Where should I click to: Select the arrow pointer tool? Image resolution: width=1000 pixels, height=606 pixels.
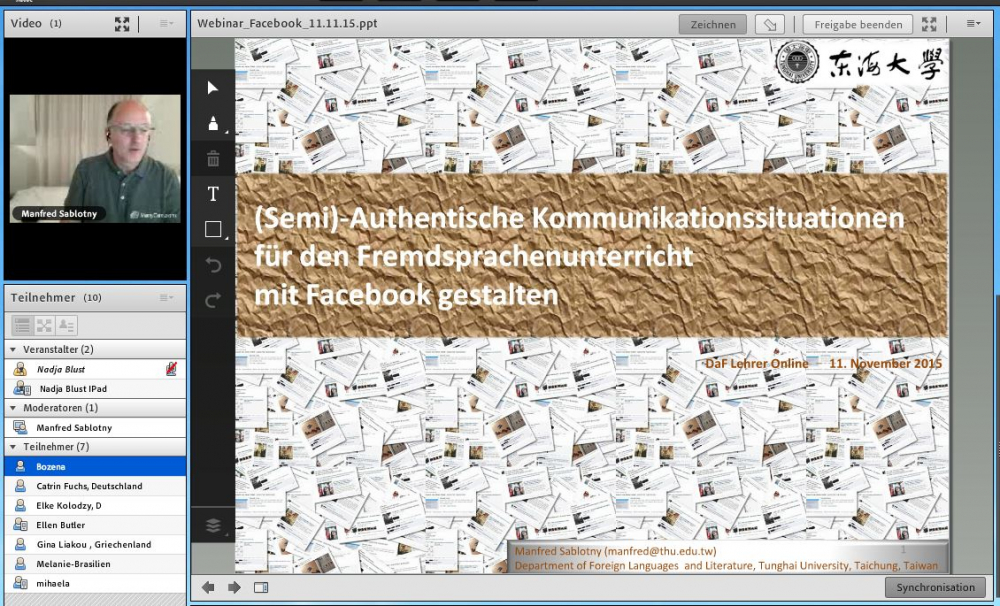point(213,87)
